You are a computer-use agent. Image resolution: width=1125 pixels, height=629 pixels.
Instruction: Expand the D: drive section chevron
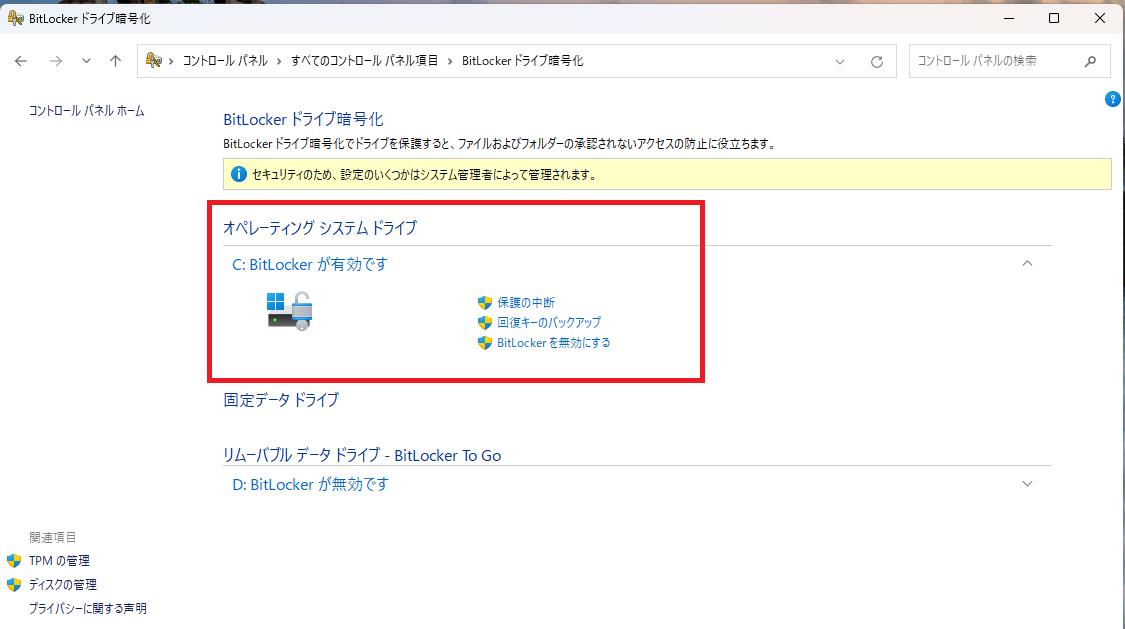point(1027,484)
